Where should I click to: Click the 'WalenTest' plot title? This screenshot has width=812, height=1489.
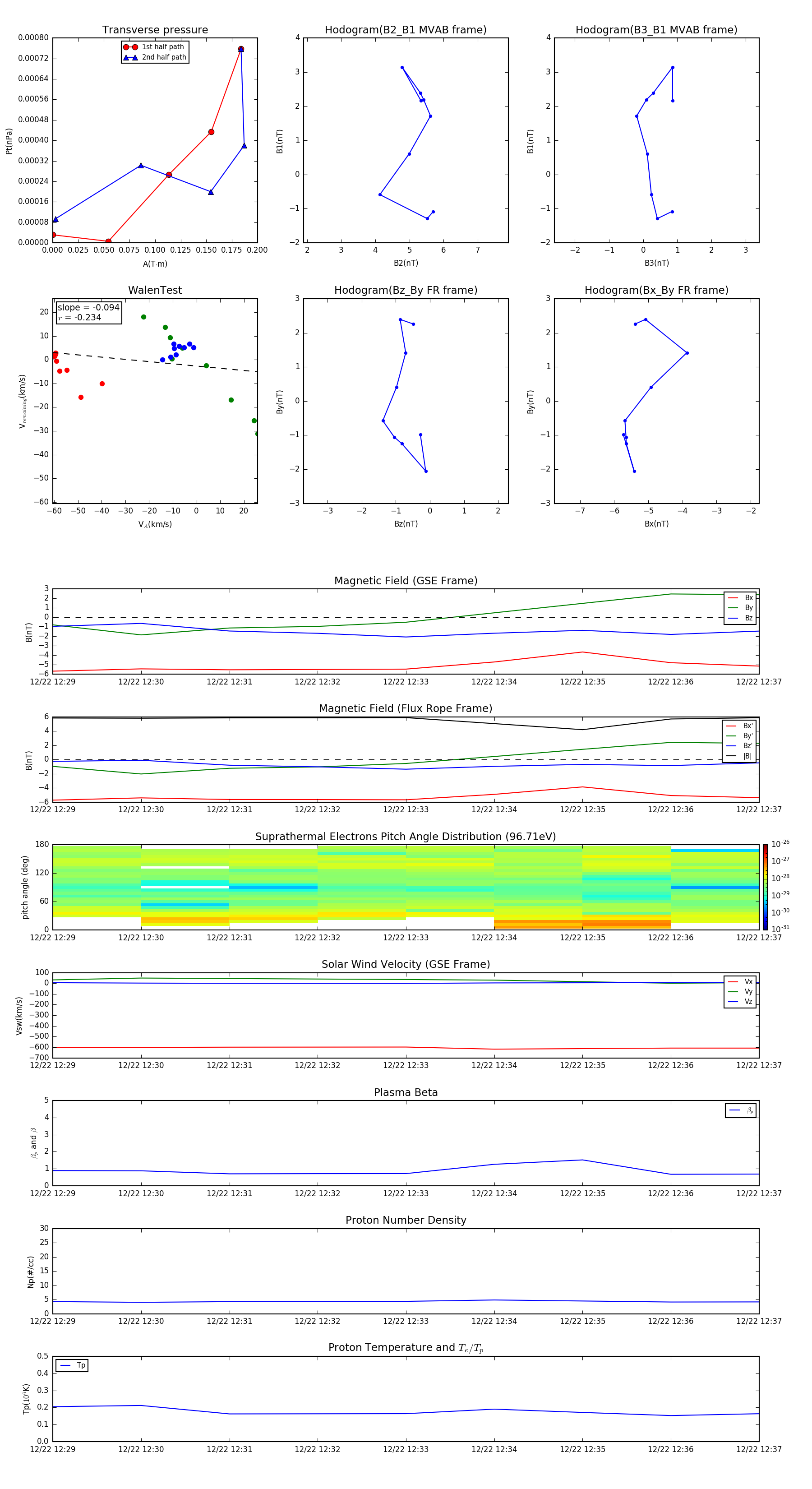[155, 290]
